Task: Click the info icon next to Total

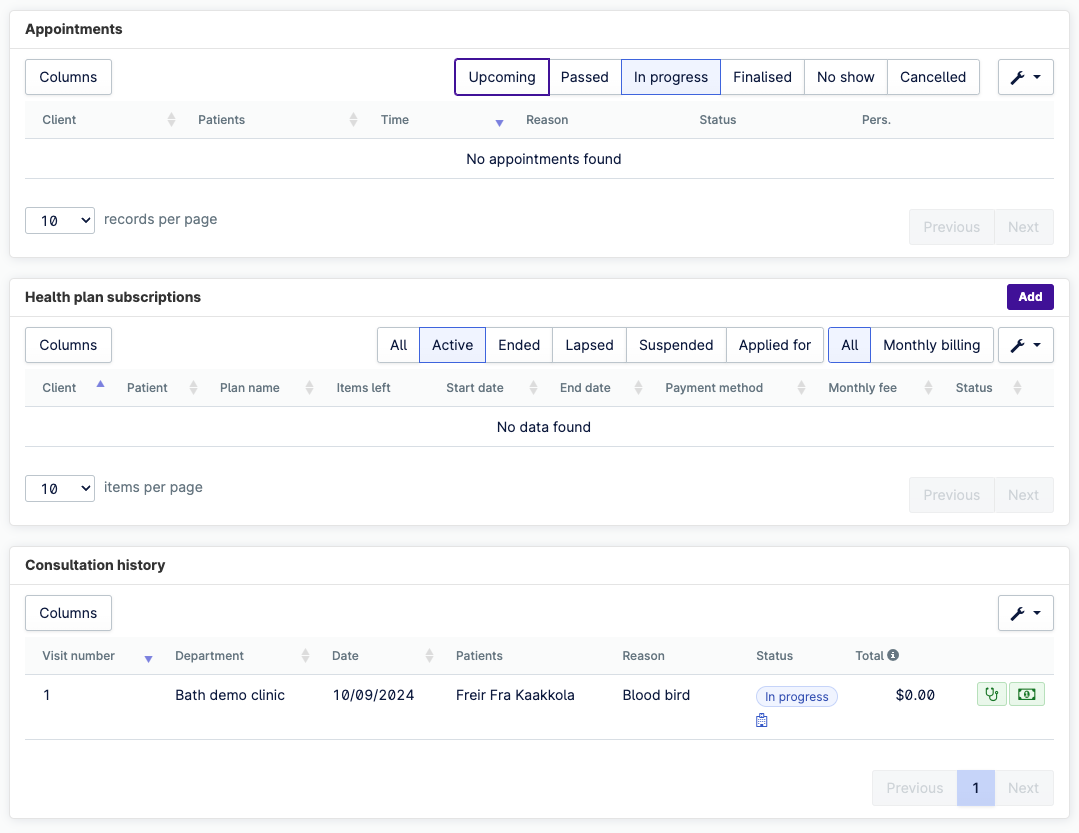Action: (x=893, y=656)
